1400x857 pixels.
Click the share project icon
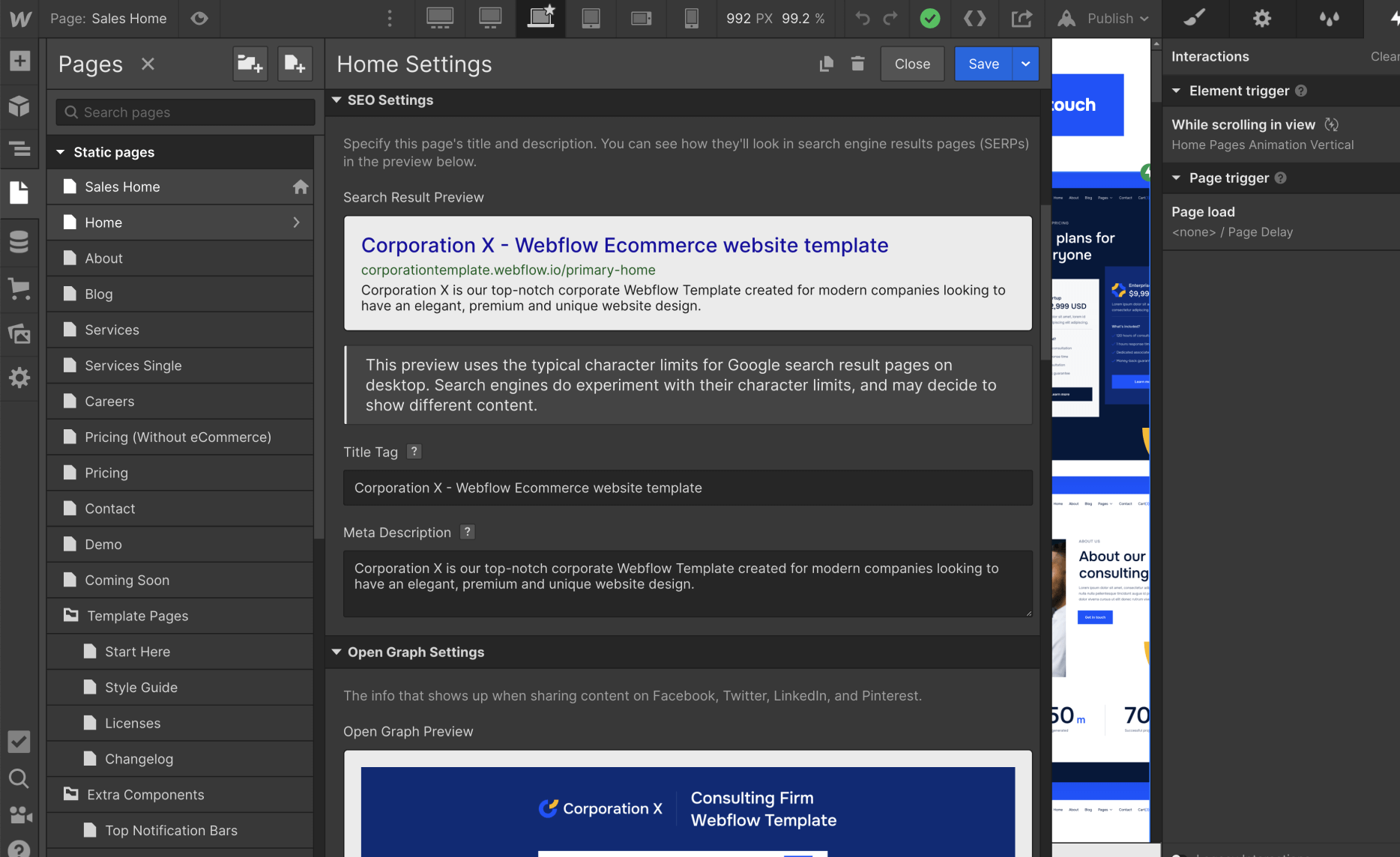click(1022, 19)
